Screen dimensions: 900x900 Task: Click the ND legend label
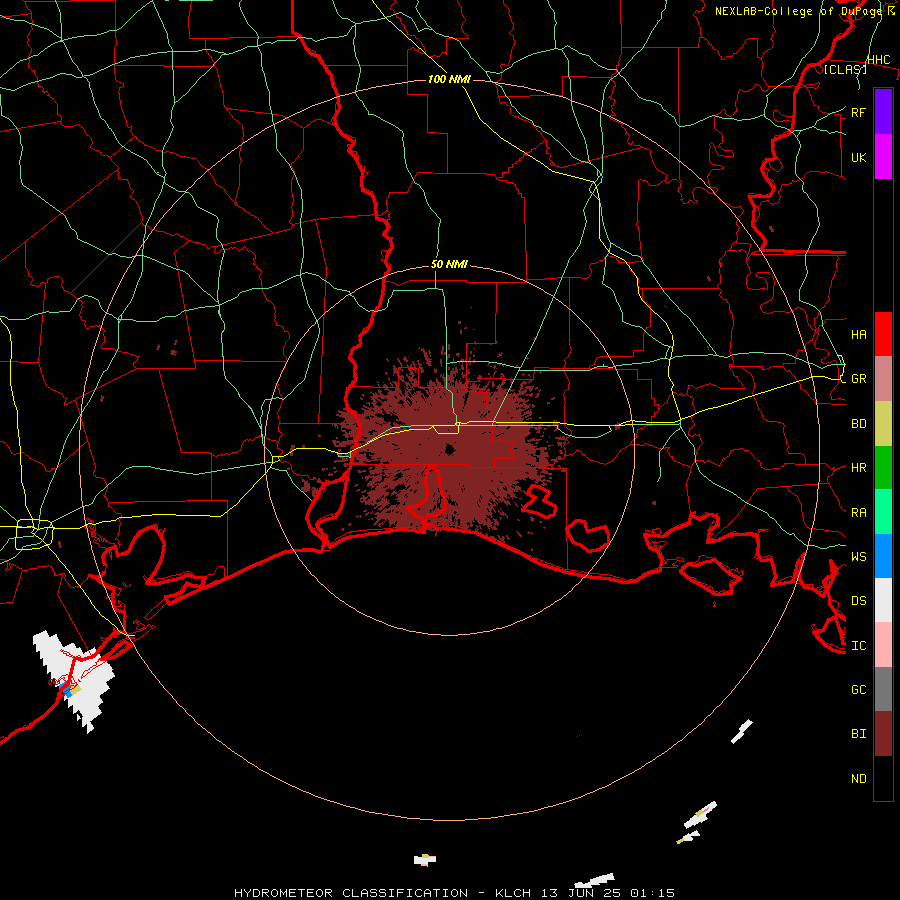pyautogui.click(x=858, y=779)
